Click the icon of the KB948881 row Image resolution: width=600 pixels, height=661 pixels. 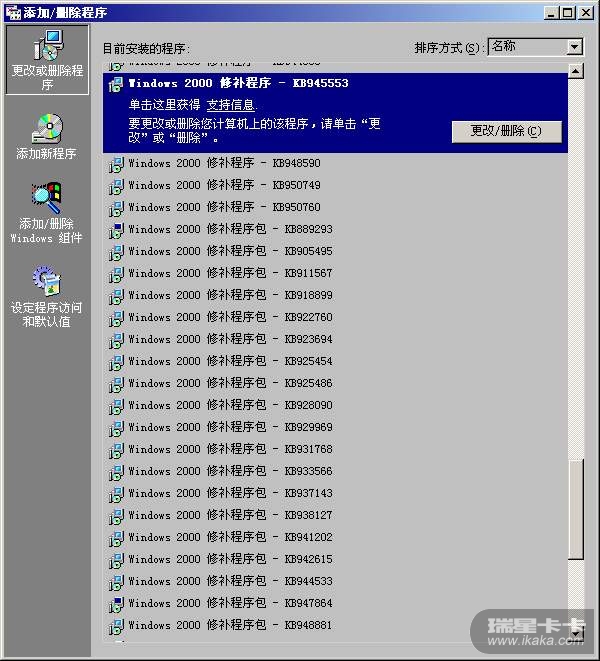pyautogui.click(x=116, y=626)
